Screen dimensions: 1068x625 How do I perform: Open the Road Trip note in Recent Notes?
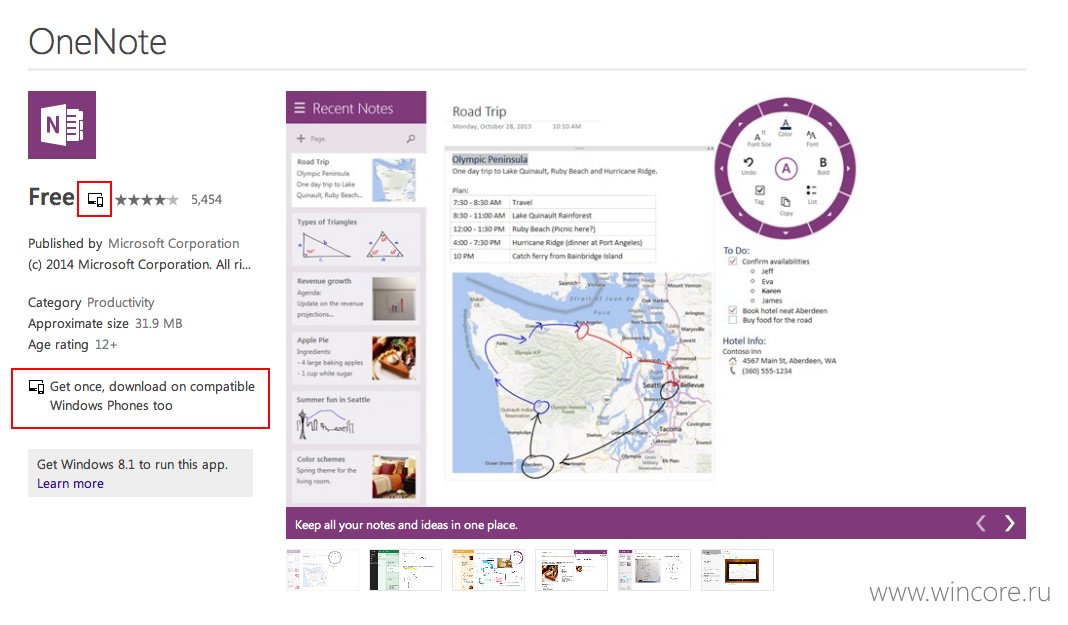coord(356,180)
